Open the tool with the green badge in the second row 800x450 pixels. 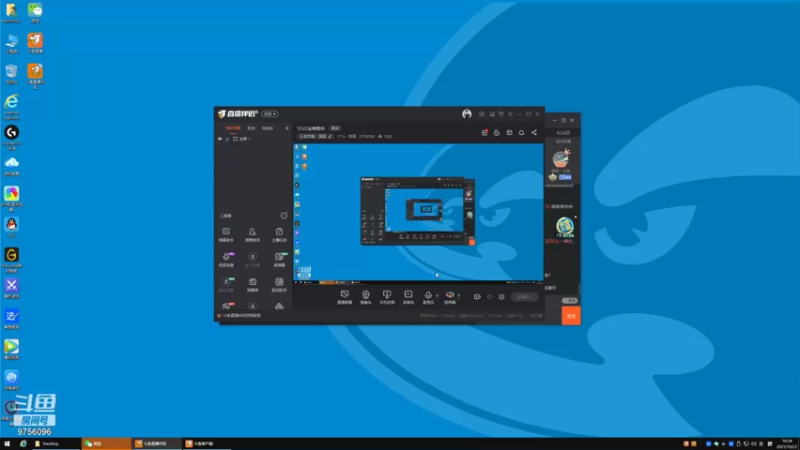(280, 259)
